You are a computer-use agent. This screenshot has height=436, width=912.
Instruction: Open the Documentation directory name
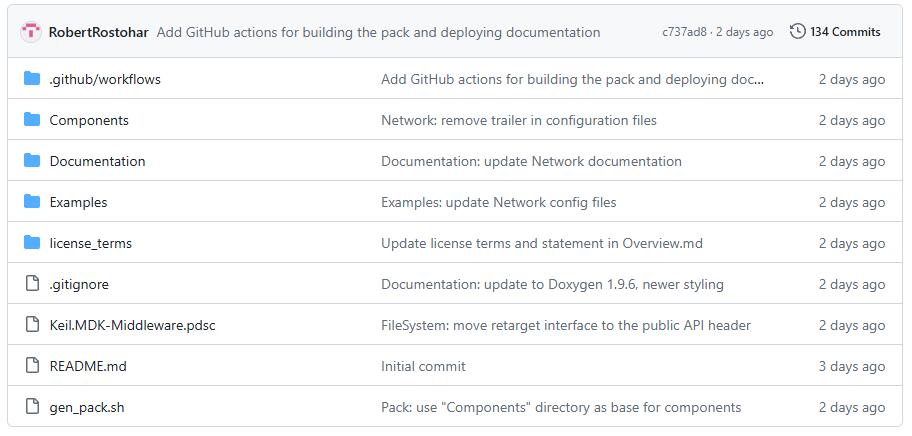(97, 161)
